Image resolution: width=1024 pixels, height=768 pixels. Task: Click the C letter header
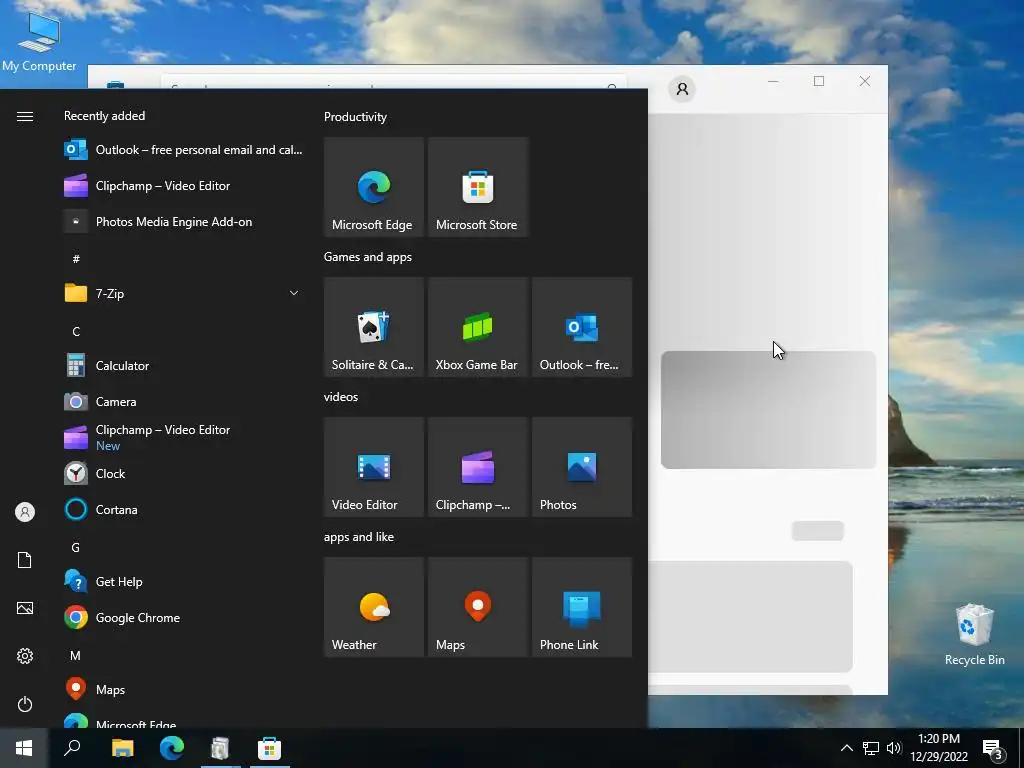click(x=76, y=332)
